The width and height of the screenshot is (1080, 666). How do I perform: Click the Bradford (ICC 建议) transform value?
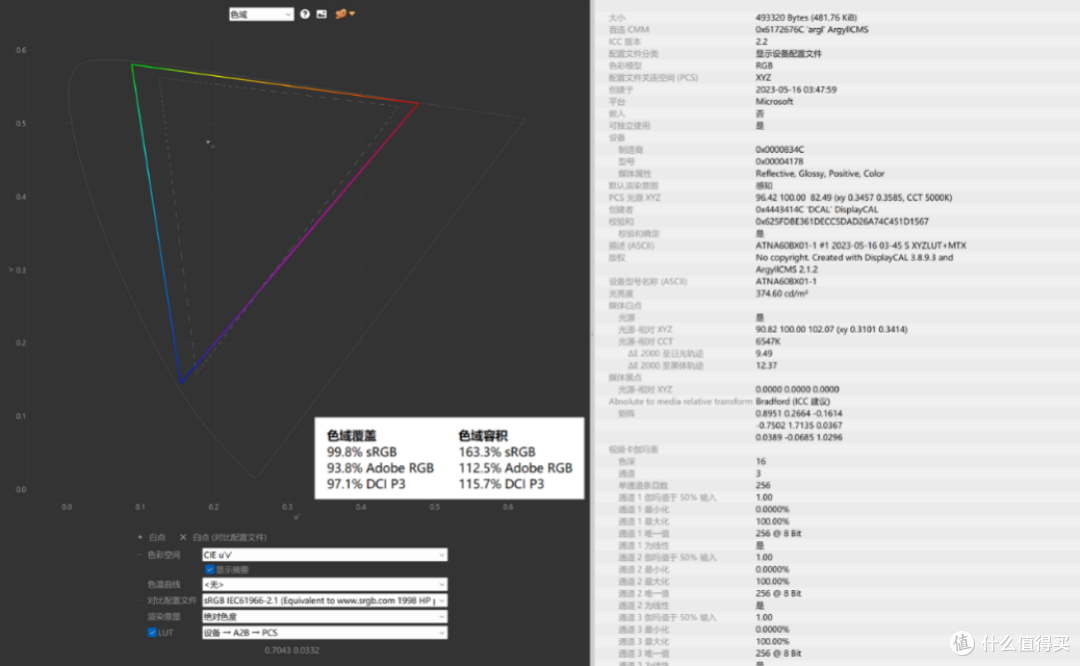(792, 401)
